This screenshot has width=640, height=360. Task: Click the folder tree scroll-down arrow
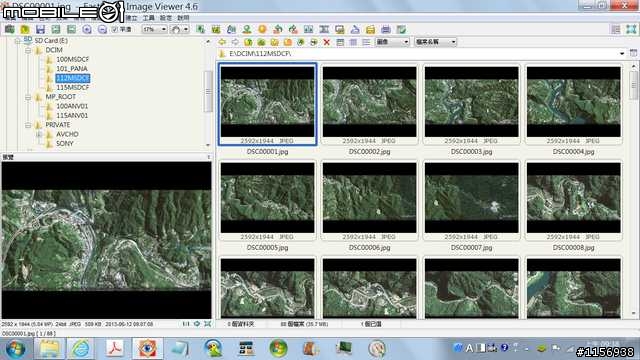click(208, 145)
